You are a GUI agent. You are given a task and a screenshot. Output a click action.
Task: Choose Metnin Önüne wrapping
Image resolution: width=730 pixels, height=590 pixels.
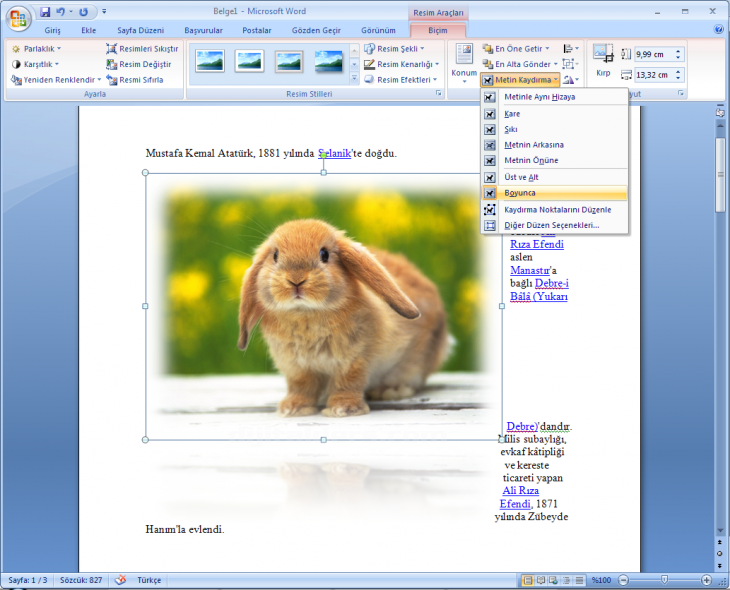pos(554,160)
